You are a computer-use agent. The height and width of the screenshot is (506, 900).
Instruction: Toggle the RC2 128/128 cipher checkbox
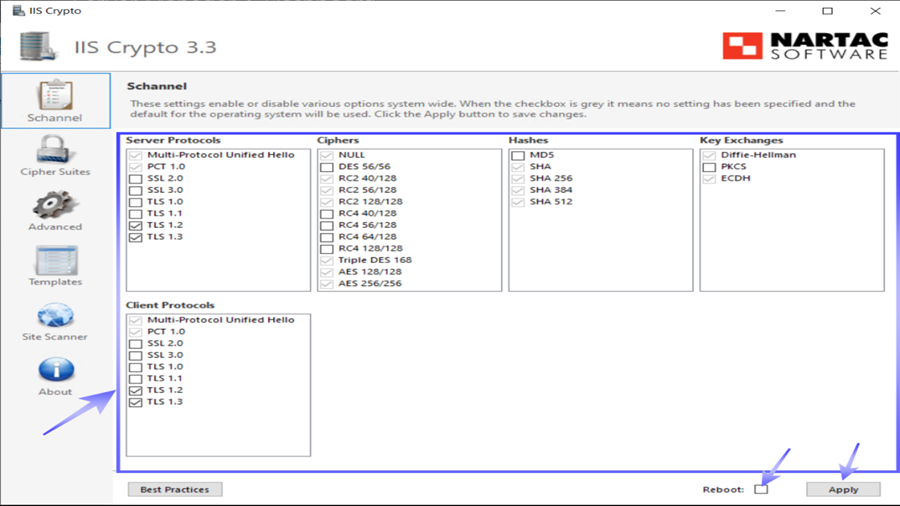click(x=327, y=202)
